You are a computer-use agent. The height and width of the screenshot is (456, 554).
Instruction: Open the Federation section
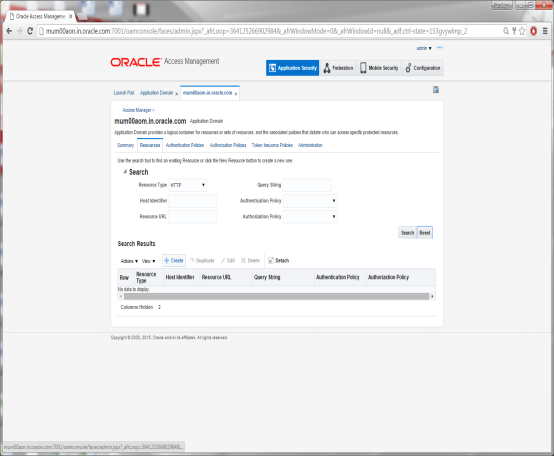point(338,68)
